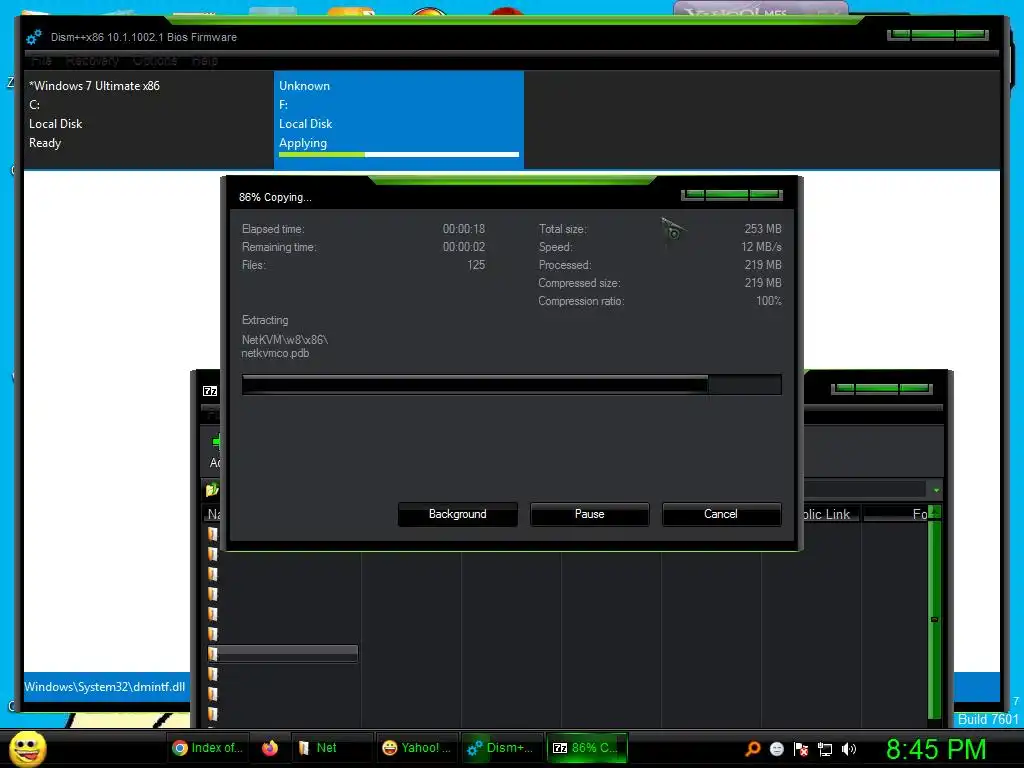Switch to 7-Zip 86% taskbar item
The height and width of the screenshot is (768, 1024).
[x=586, y=748]
